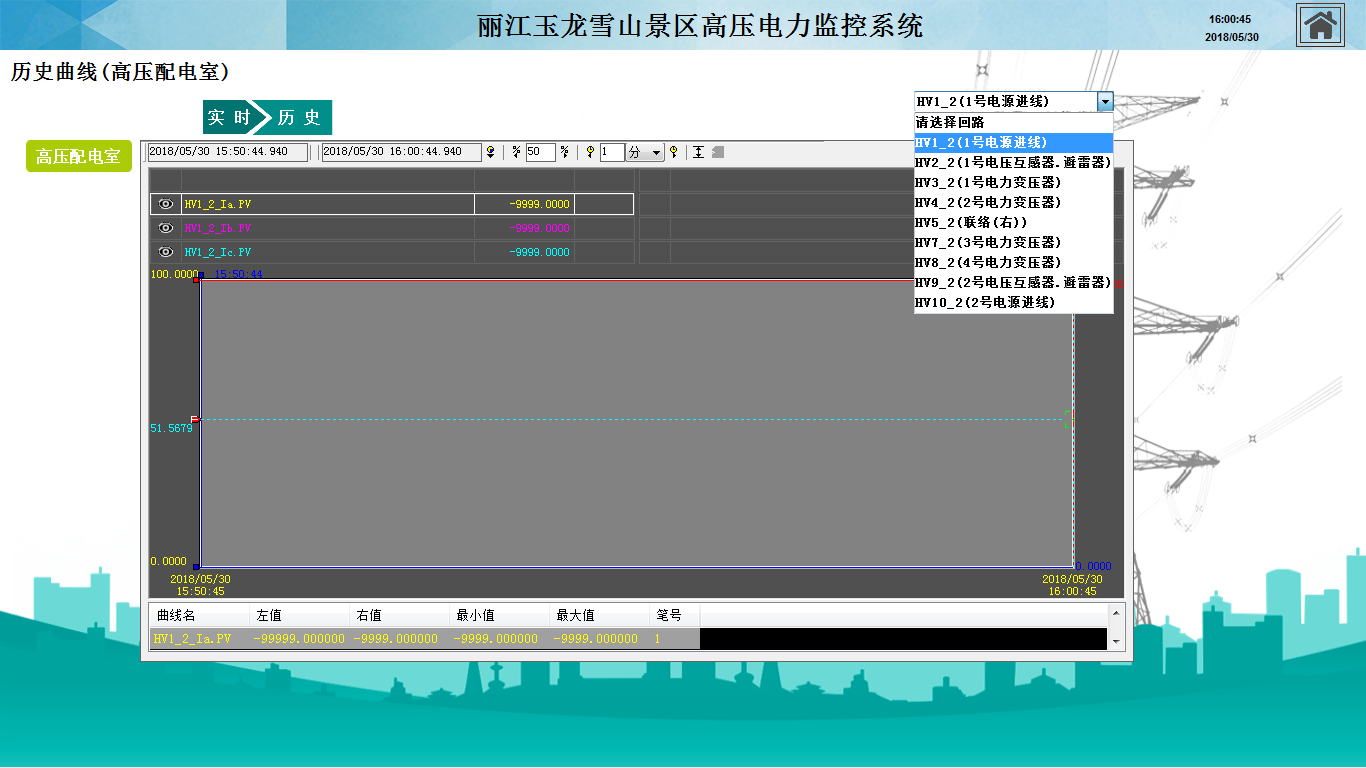Toggle eye icon for the HV1_2_Ic.PV curve

point(166,252)
